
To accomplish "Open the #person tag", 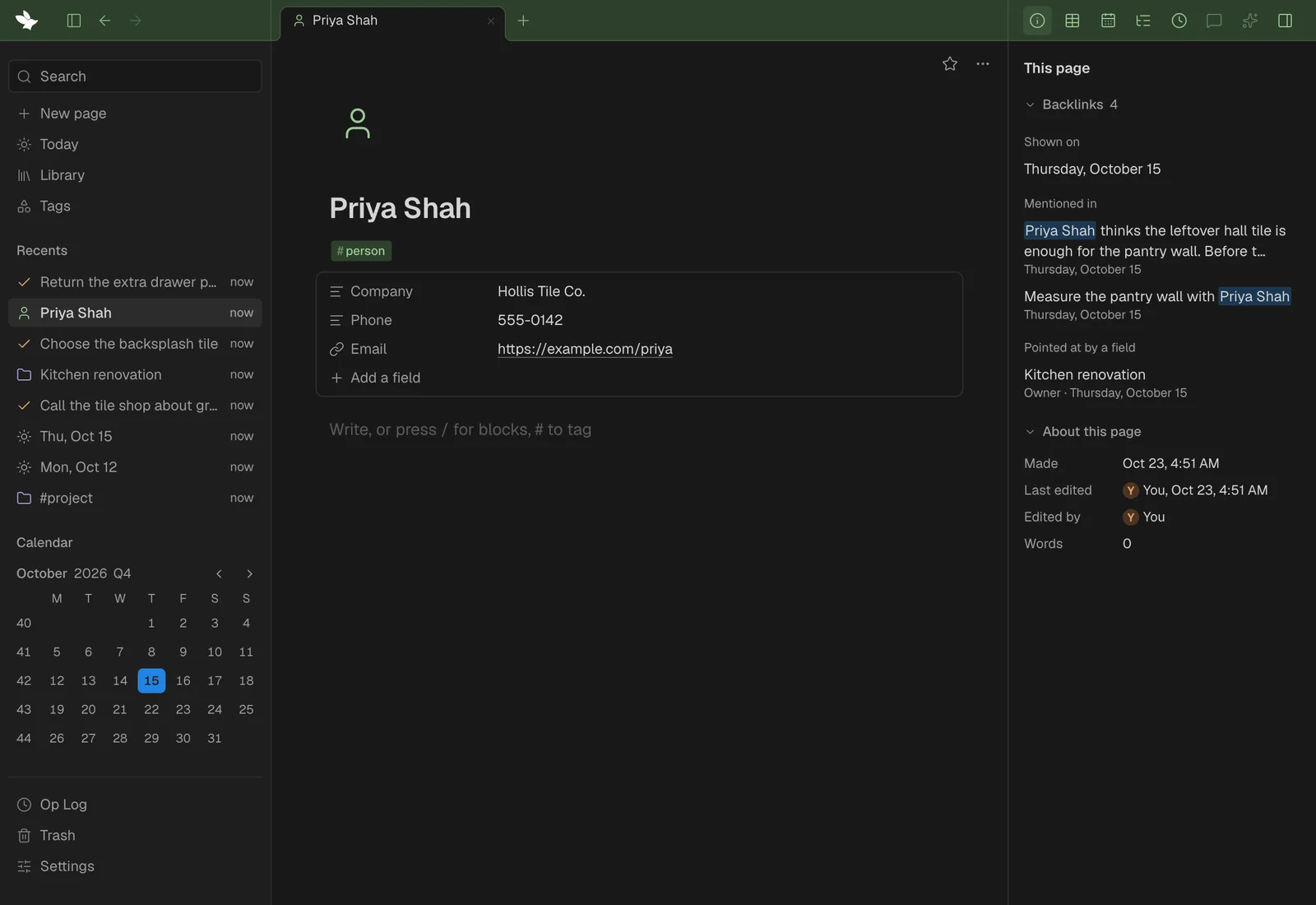I will pos(361,251).
